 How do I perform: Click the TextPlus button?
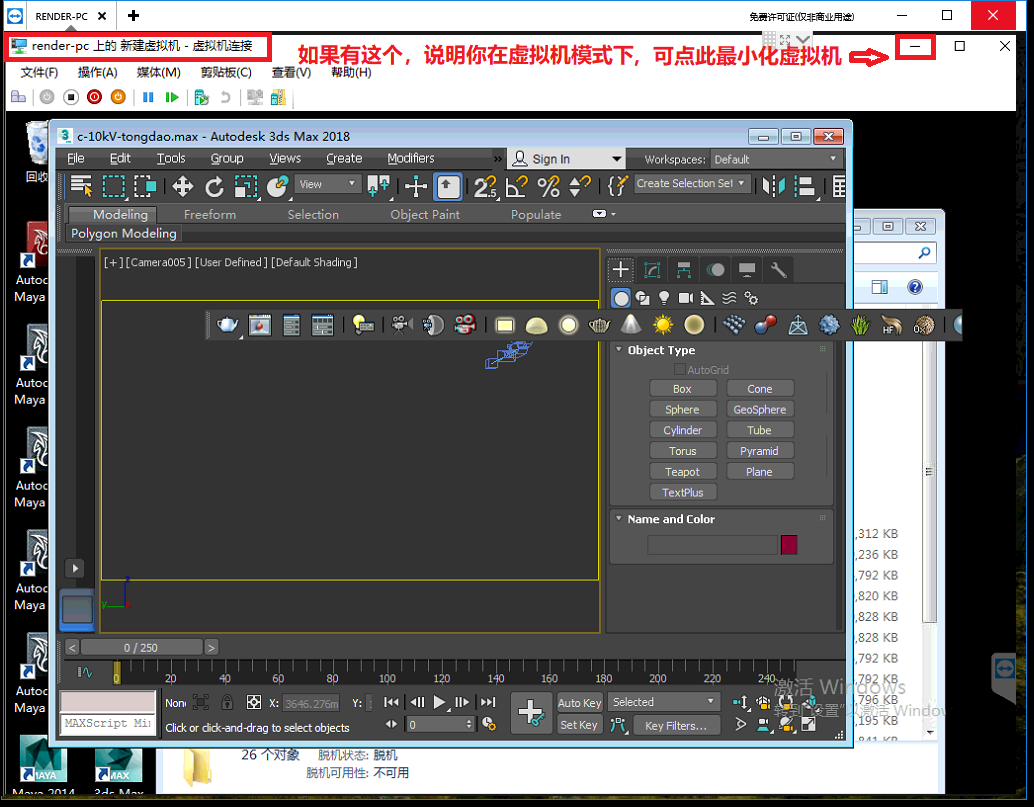(682, 493)
